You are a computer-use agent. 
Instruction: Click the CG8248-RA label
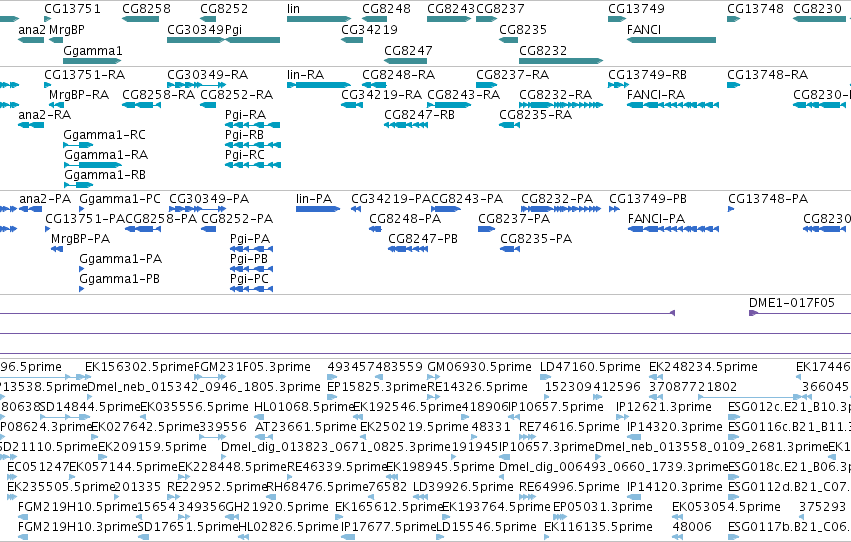(398, 75)
